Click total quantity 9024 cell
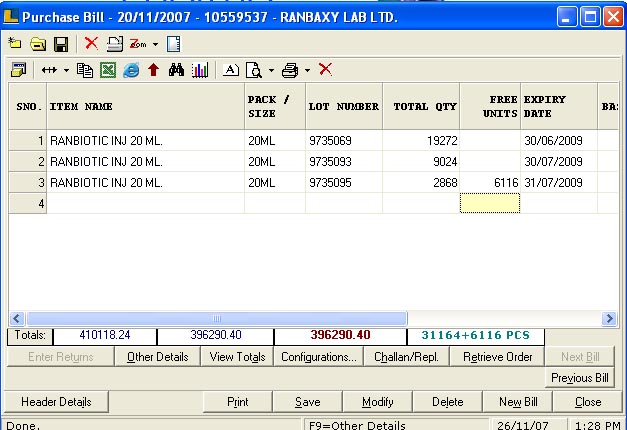Image resolution: width=627 pixels, height=430 pixels. point(421,162)
